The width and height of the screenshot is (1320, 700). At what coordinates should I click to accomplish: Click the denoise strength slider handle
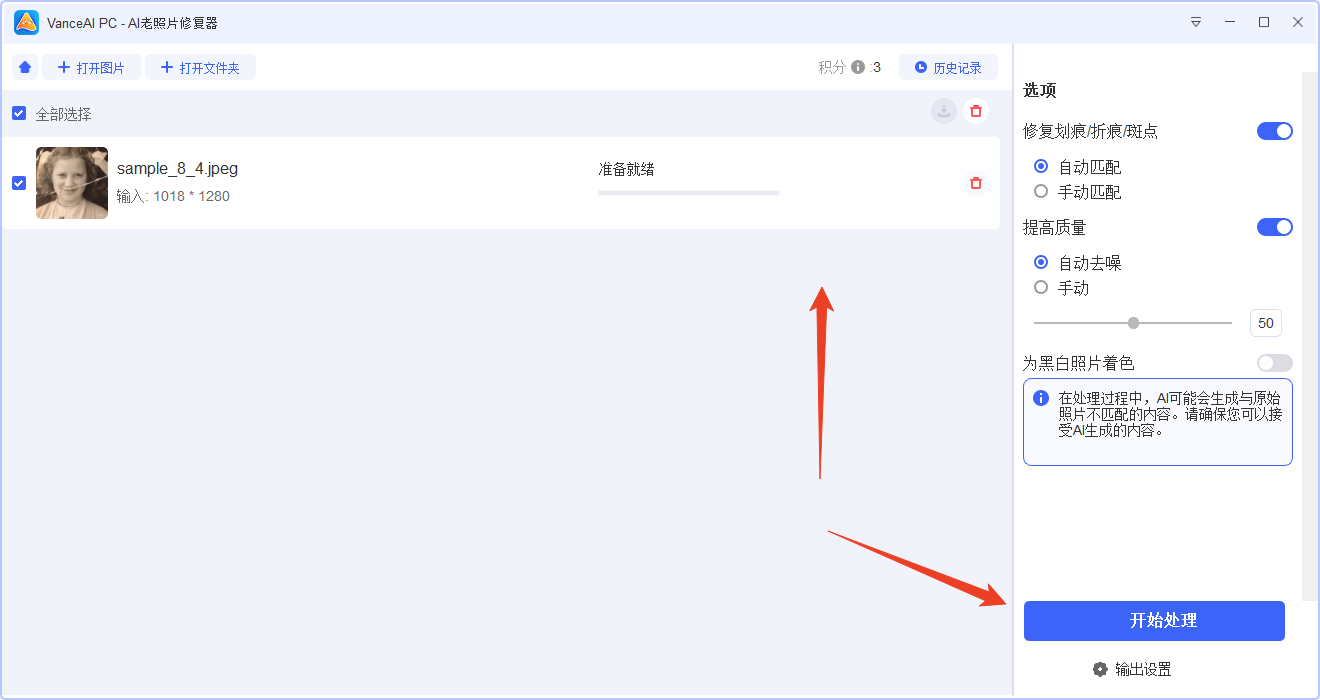[x=1133, y=323]
